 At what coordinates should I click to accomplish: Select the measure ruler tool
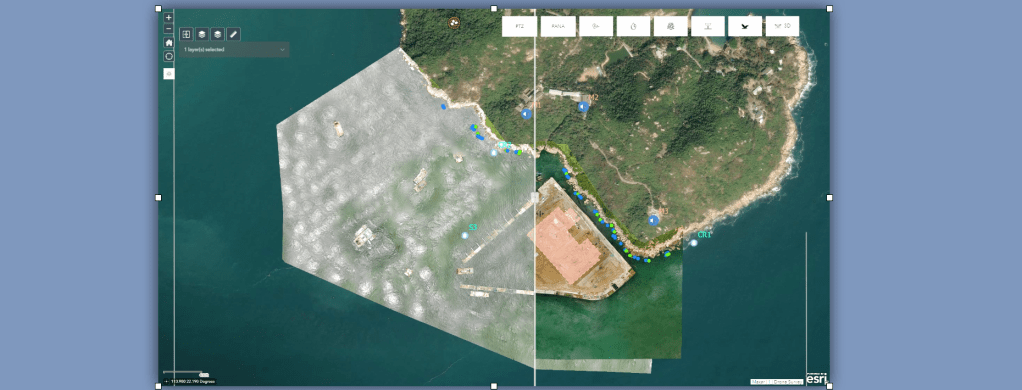coord(233,34)
